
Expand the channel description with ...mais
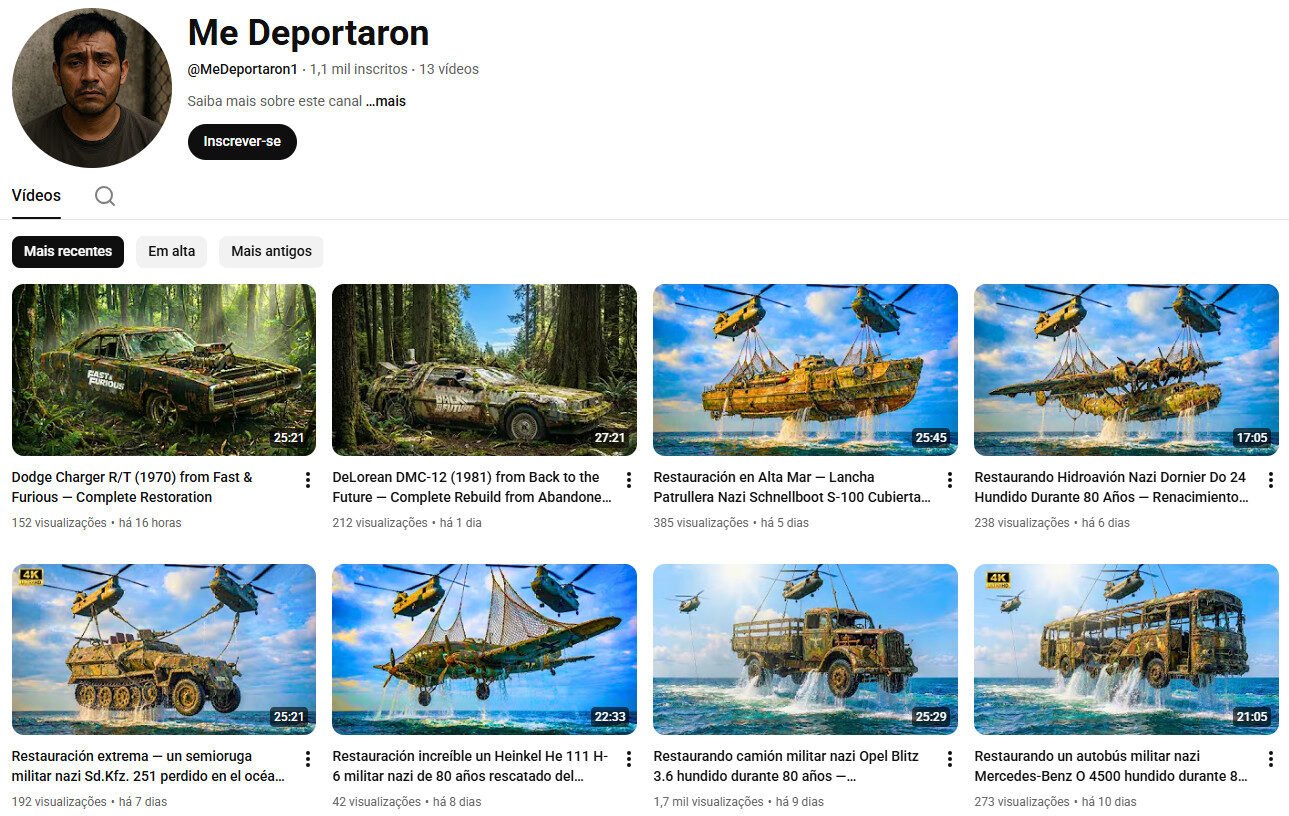coord(385,101)
